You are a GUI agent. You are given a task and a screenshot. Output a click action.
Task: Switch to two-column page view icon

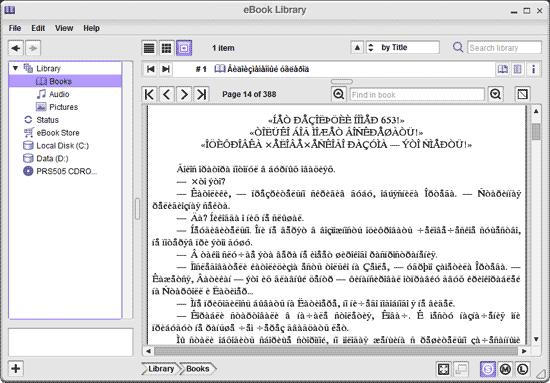point(517,69)
